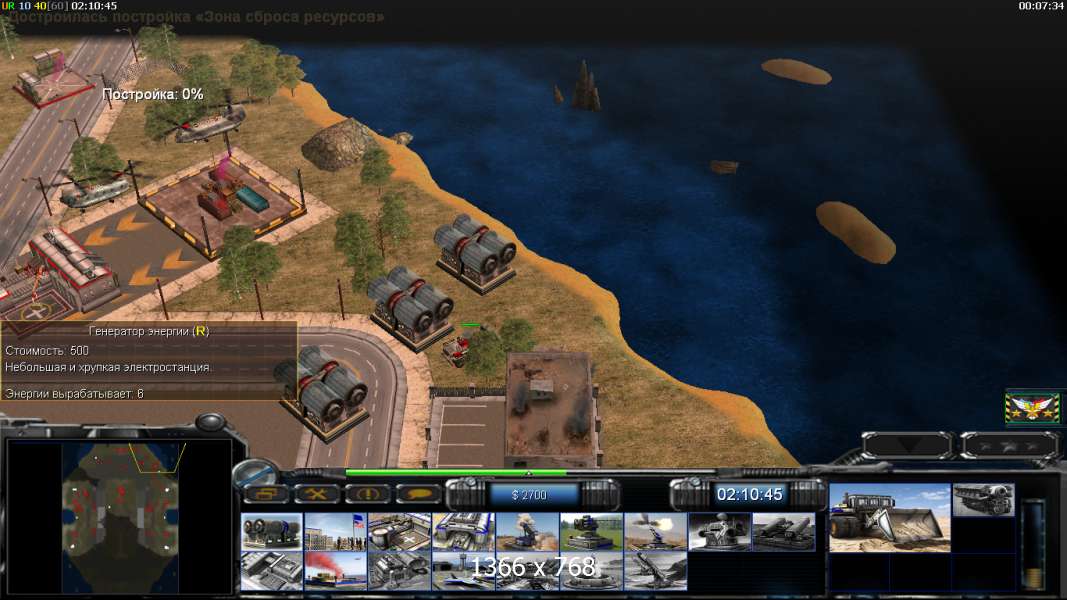The height and width of the screenshot is (600, 1067).
Task: Click the first greyed icon in second build row
Action: (272, 570)
